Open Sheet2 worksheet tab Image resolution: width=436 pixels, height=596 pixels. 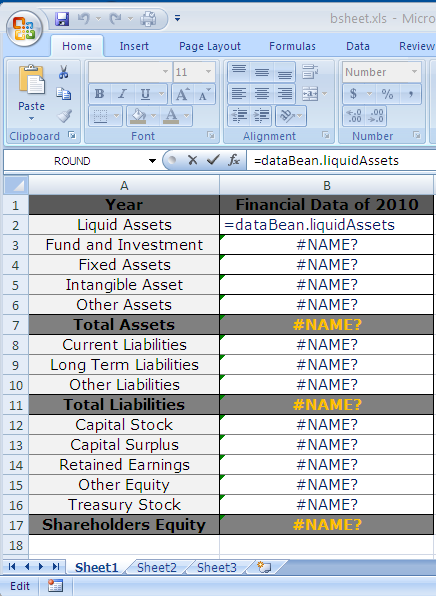click(x=157, y=567)
